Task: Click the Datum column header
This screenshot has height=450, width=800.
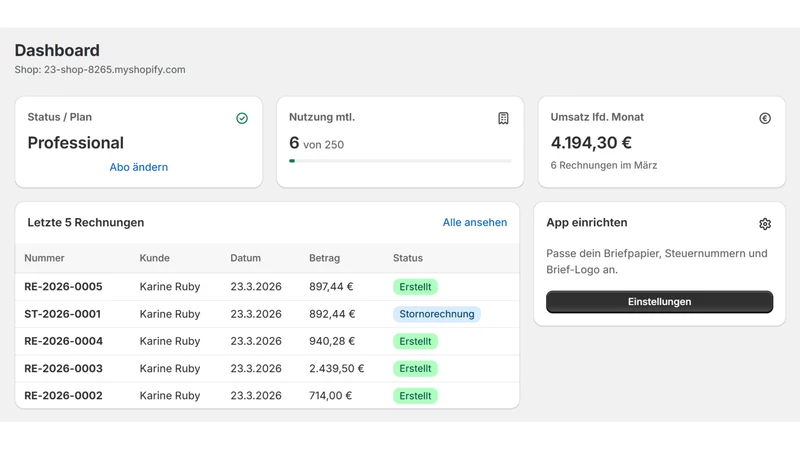Action: [x=245, y=258]
